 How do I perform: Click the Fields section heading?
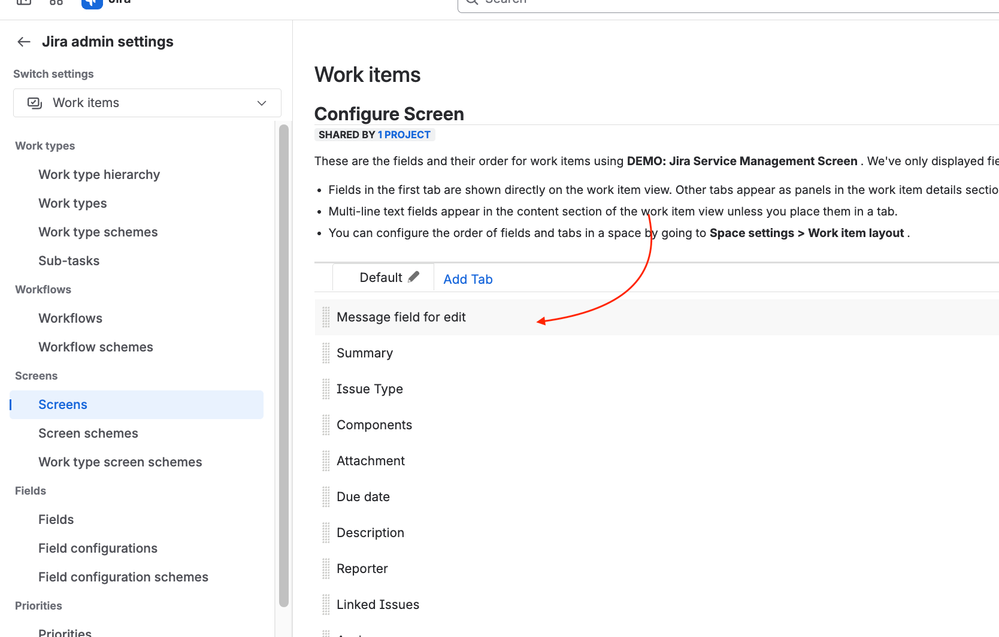(31, 490)
